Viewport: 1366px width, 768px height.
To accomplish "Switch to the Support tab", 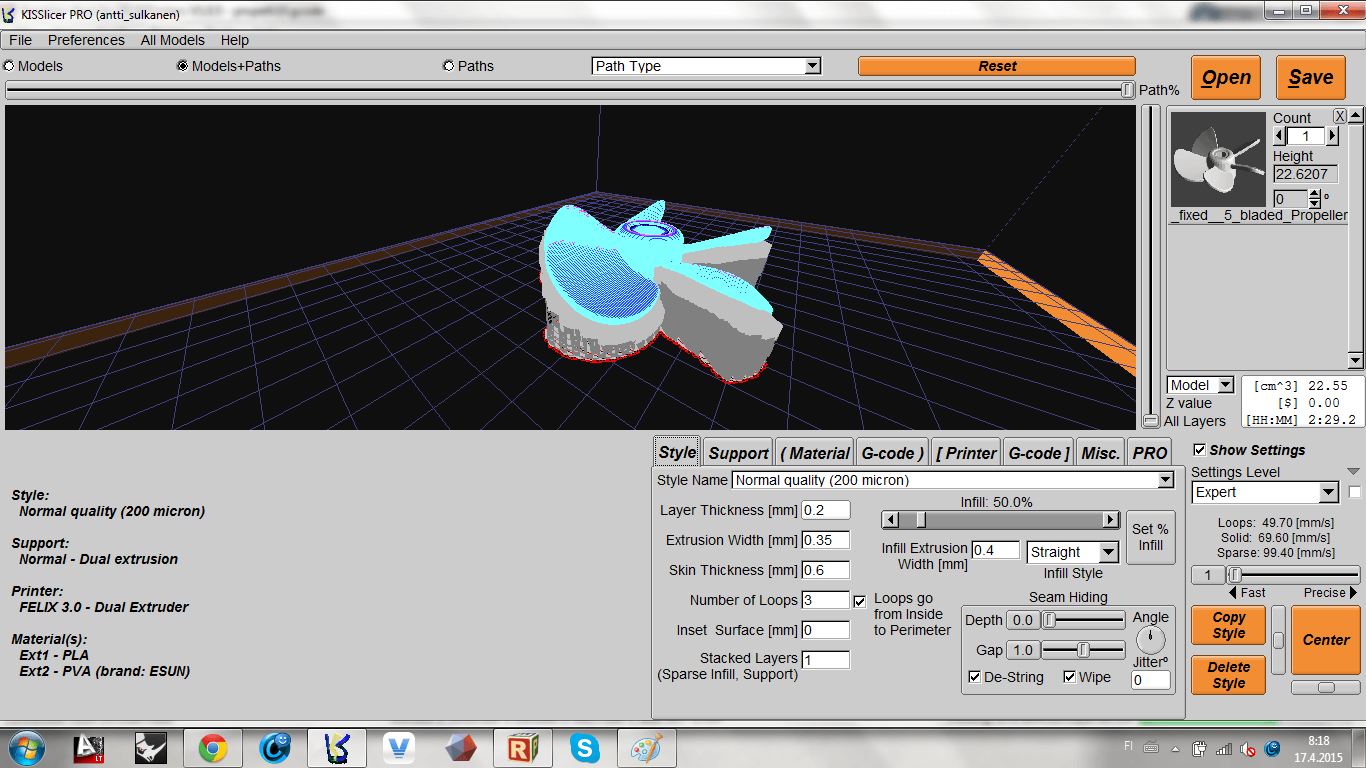I will (x=738, y=453).
